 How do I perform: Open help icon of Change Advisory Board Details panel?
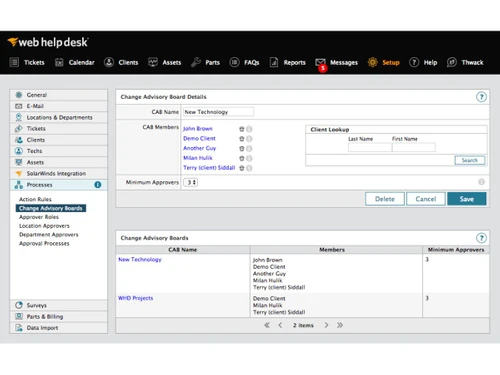click(x=481, y=97)
